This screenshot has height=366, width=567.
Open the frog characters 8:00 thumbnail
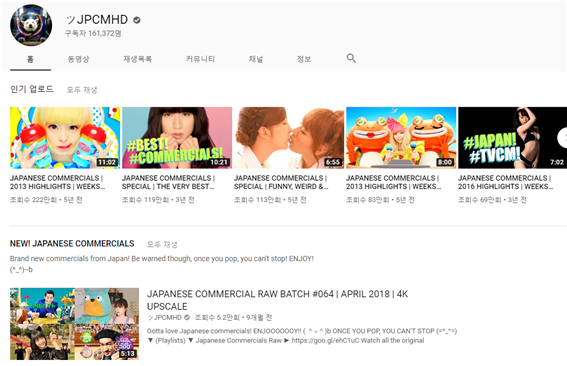401,138
